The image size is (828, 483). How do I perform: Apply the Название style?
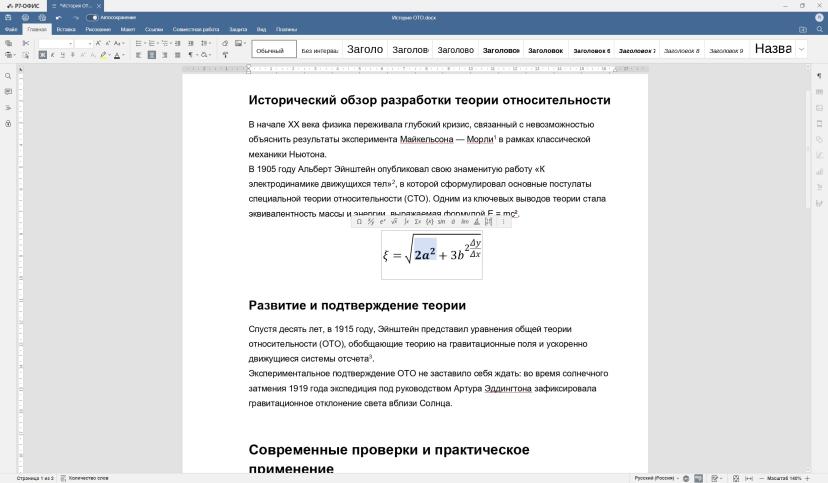point(772,49)
